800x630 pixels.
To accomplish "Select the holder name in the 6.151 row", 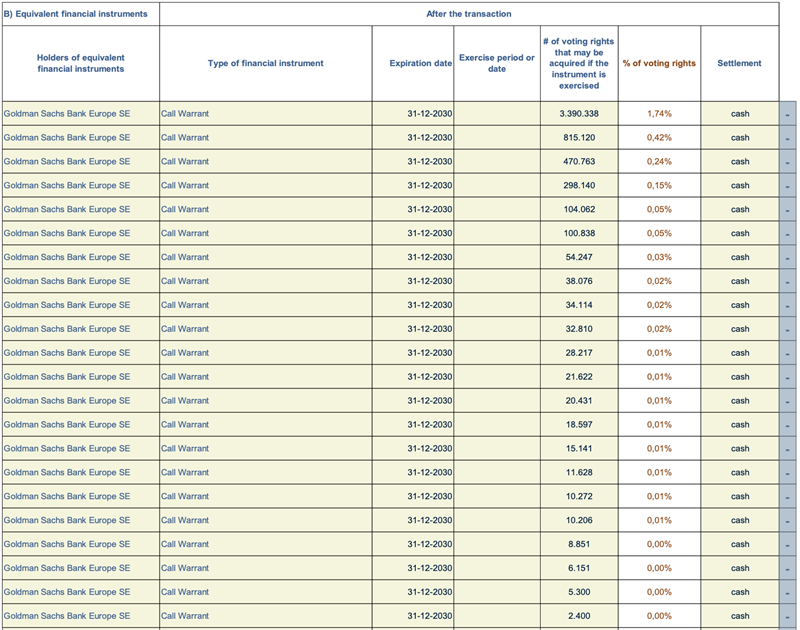I will [x=67, y=568].
